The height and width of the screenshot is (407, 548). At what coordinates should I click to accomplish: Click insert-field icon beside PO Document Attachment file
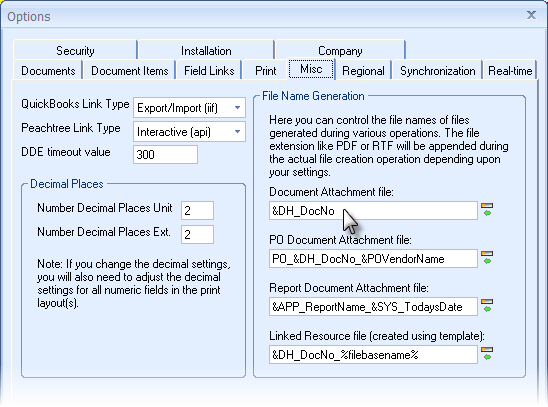coord(487,258)
